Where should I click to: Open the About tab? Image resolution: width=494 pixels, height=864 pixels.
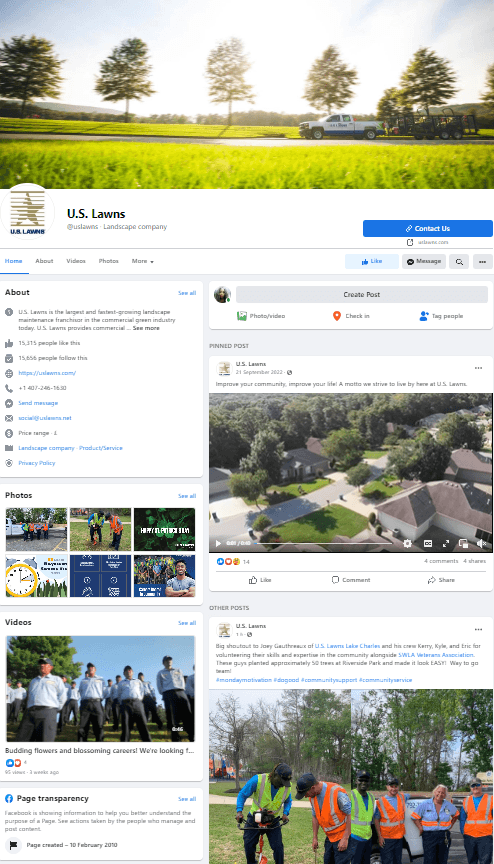click(x=44, y=261)
